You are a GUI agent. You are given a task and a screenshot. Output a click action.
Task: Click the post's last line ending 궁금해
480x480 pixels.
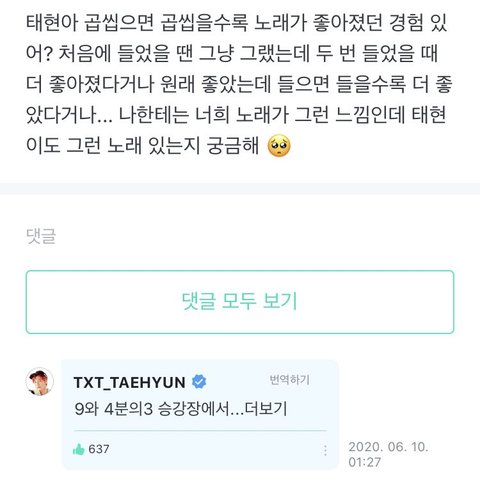pyautogui.click(x=143, y=146)
